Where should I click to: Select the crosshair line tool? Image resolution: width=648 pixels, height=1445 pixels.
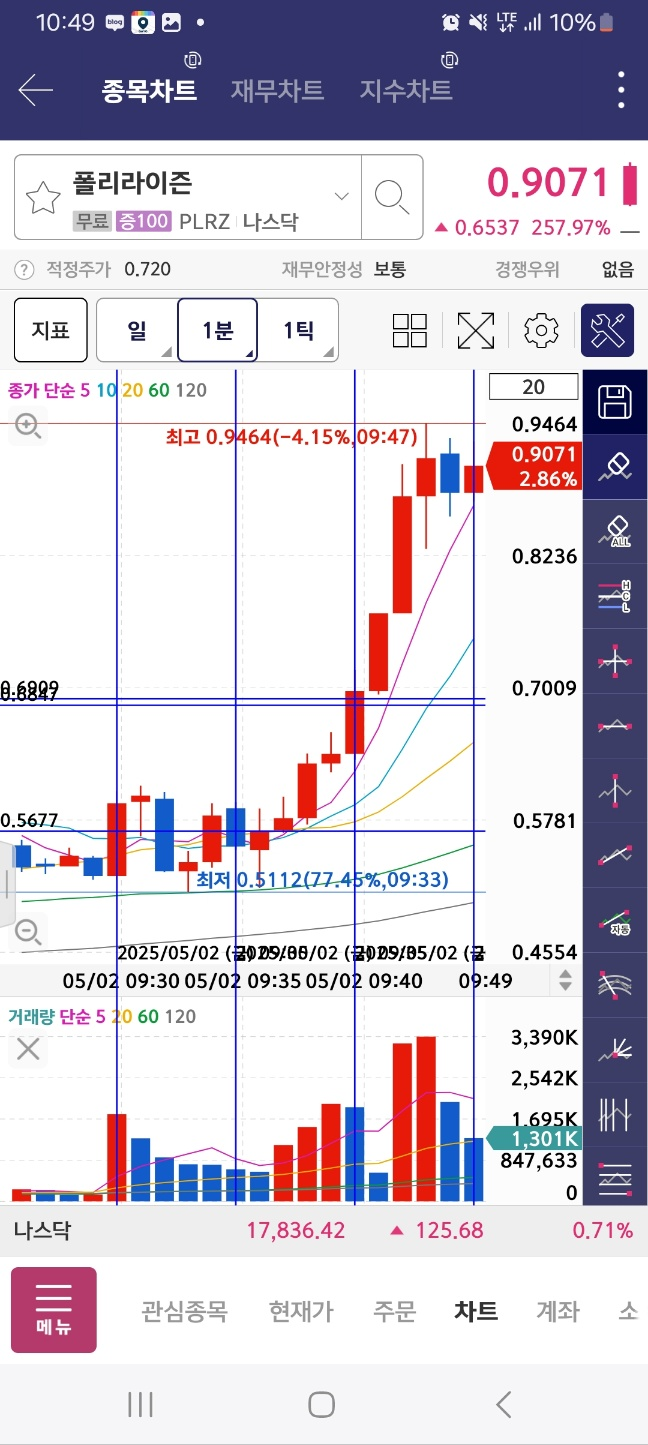coord(615,661)
